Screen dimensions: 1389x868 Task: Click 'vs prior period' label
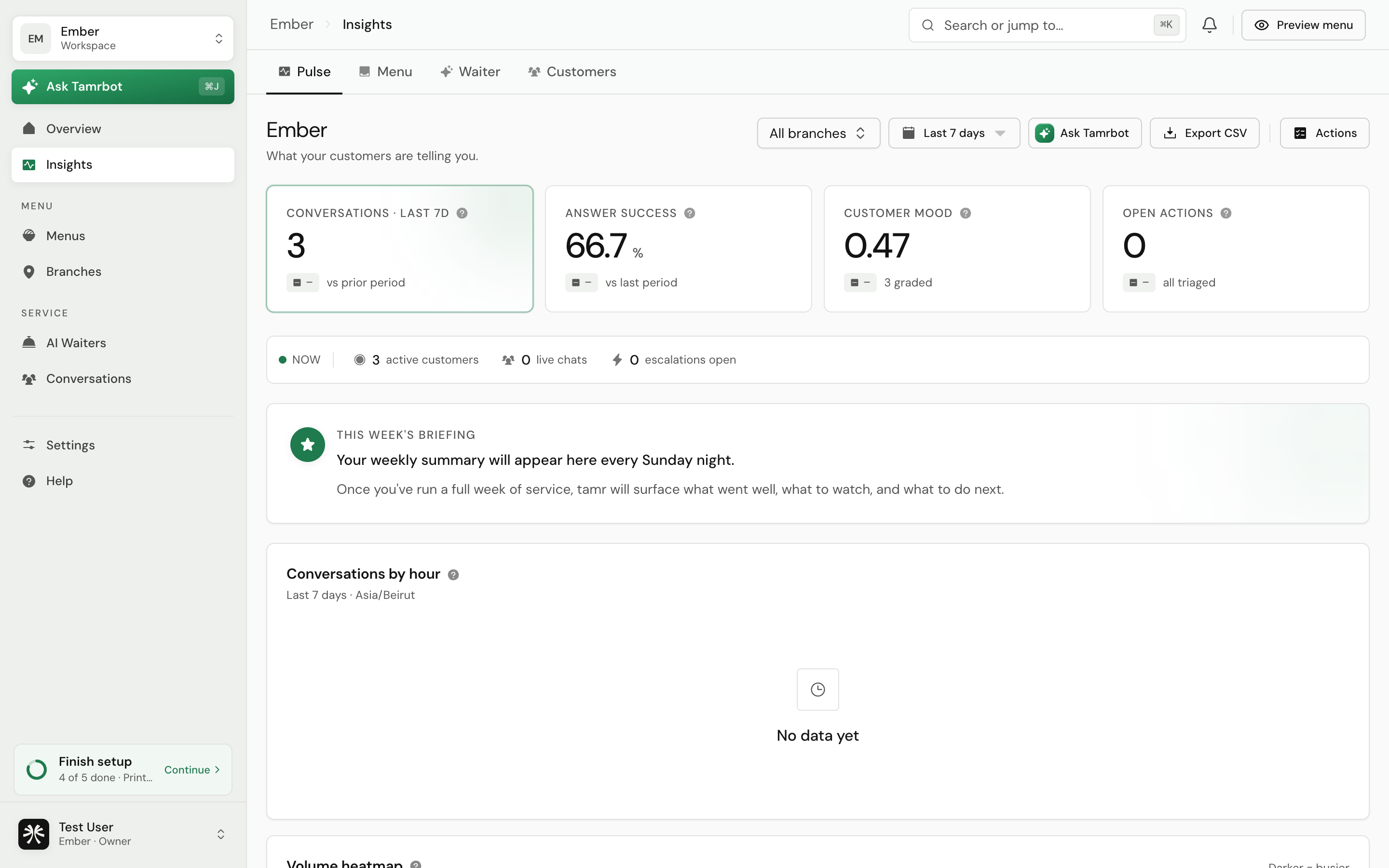[366, 283]
